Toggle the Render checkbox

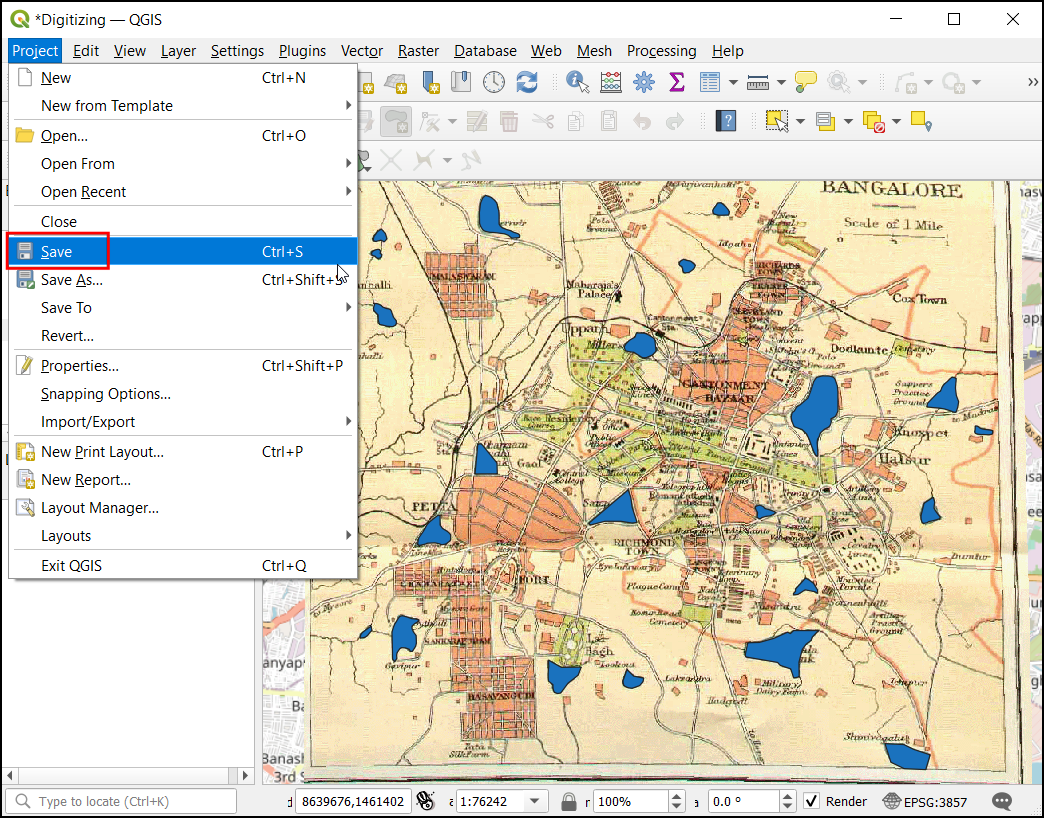[x=812, y=801]
